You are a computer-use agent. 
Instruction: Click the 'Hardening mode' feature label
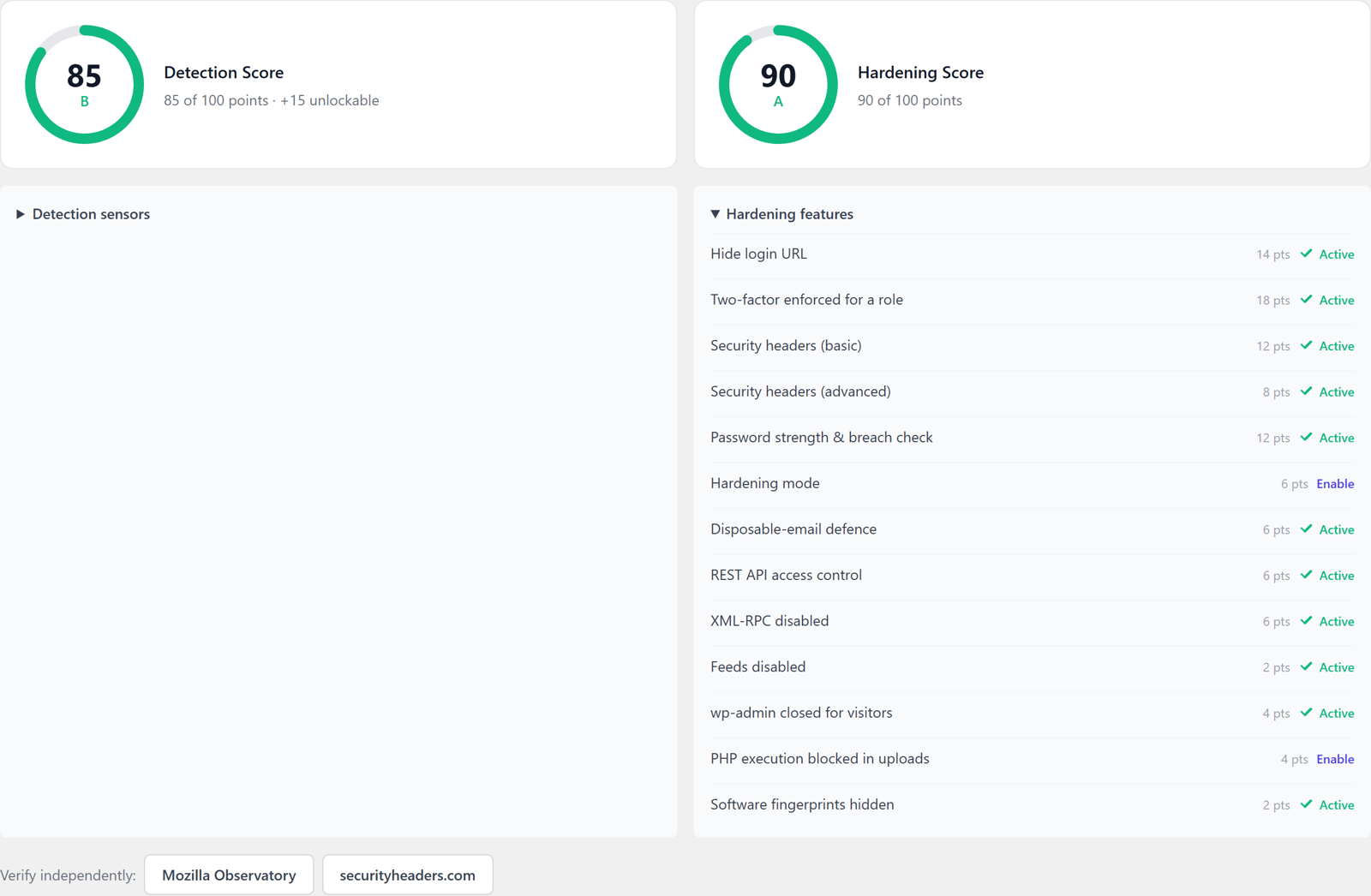[764, 483]
